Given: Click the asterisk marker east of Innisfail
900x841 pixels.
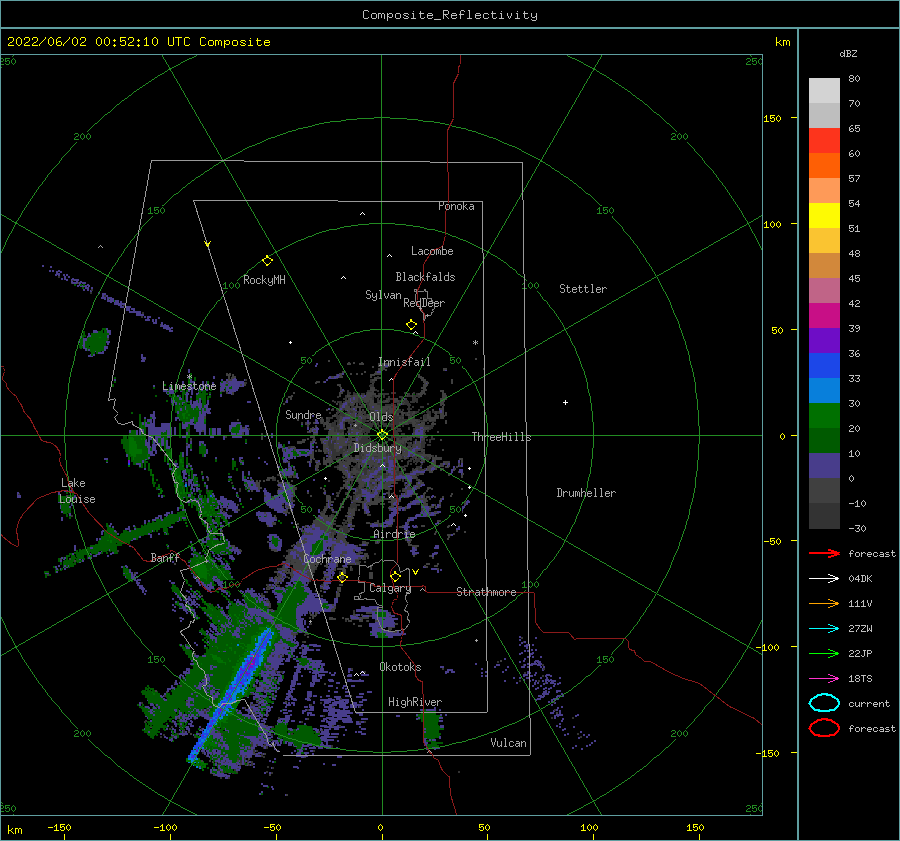Looking at the screenshot, I should [475, 343].
